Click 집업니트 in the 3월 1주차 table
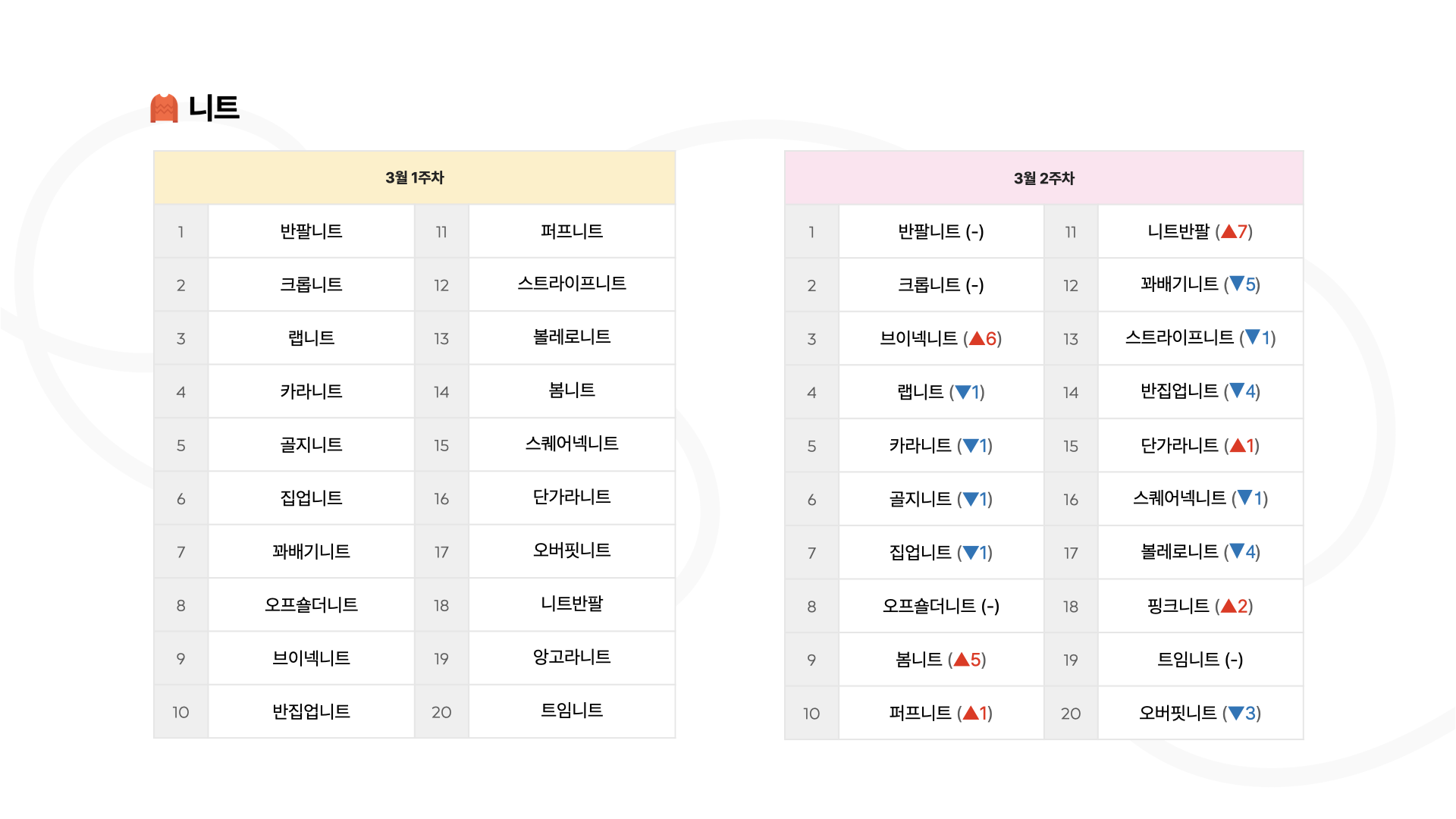Image resolution: width=1456 pixels, height=819 pixels. 311,498
